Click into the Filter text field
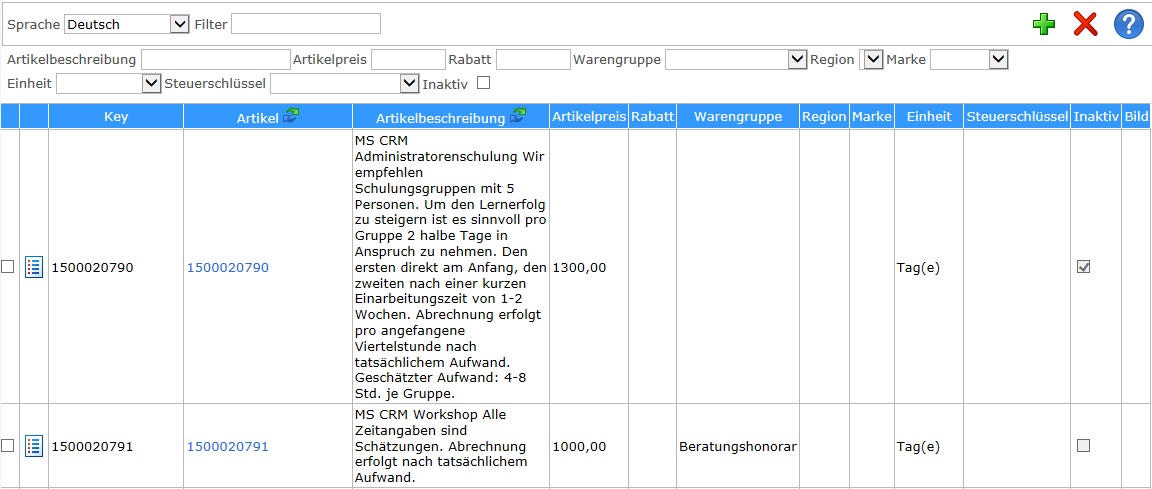 click(305, 24)
